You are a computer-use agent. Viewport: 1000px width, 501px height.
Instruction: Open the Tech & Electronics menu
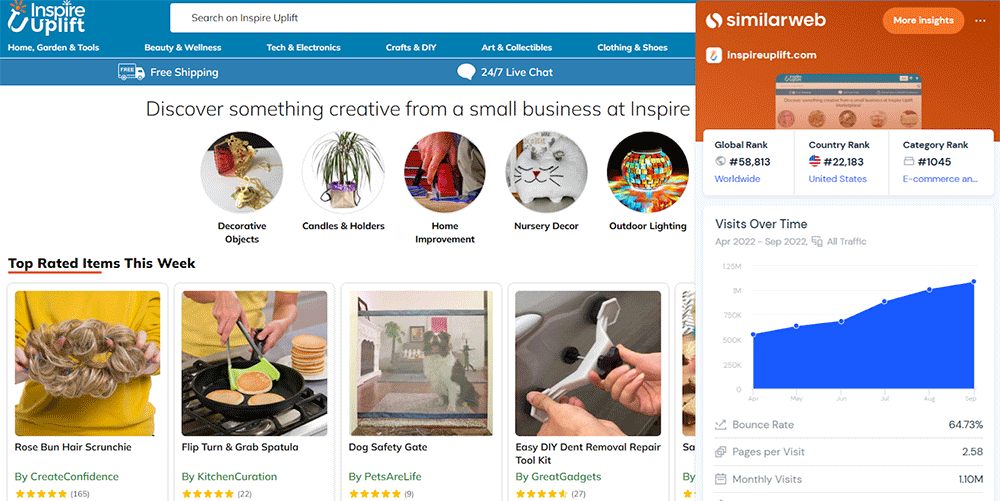pyautogui.click(x=303, y=47)
